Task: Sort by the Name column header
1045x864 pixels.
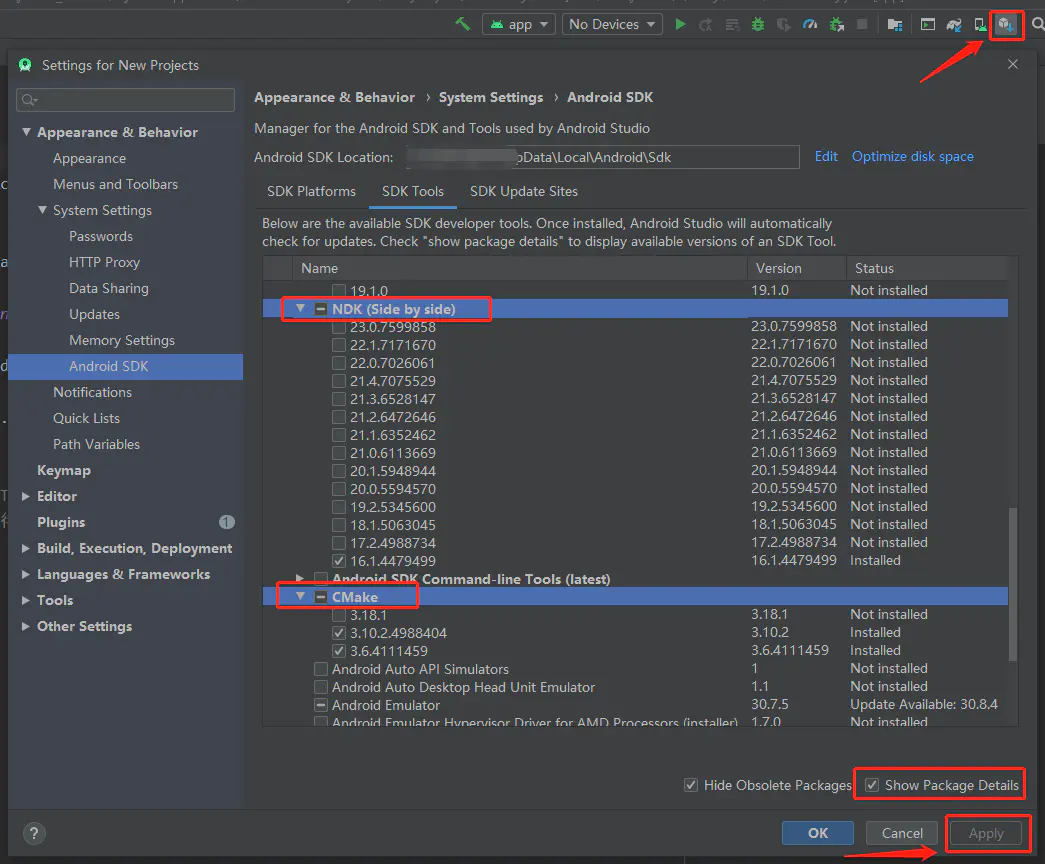Action: pos(520,268)
